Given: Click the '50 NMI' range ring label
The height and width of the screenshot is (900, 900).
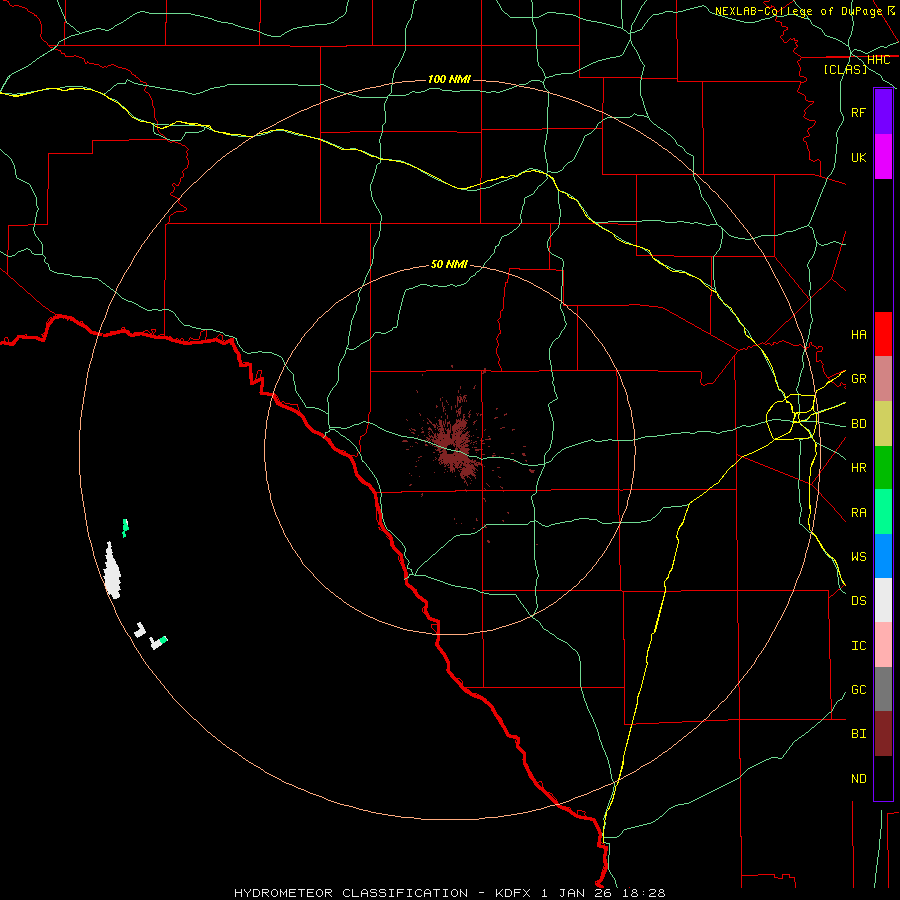Looking at the screenshot, I should (449, 264).
